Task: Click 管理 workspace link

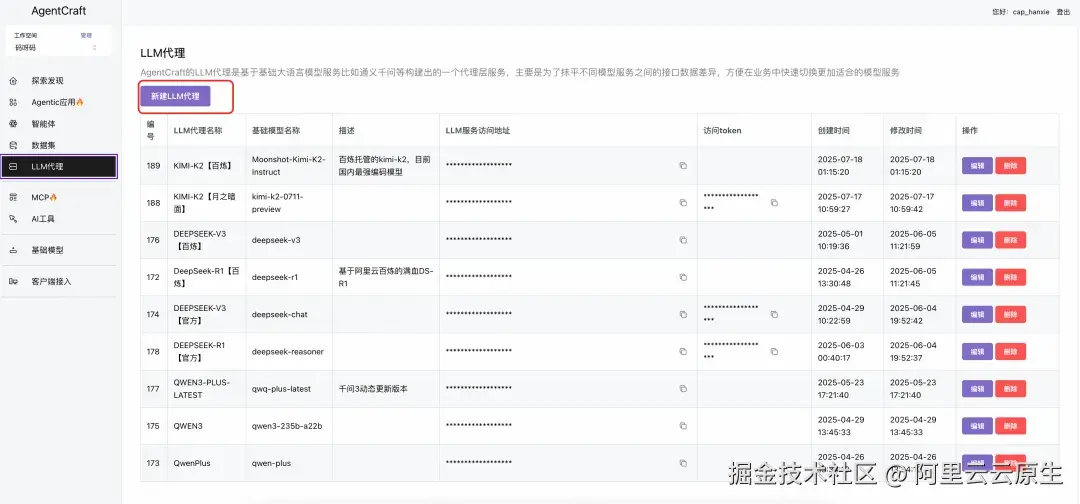Action: pyautogui.click(x=86, y=35)
